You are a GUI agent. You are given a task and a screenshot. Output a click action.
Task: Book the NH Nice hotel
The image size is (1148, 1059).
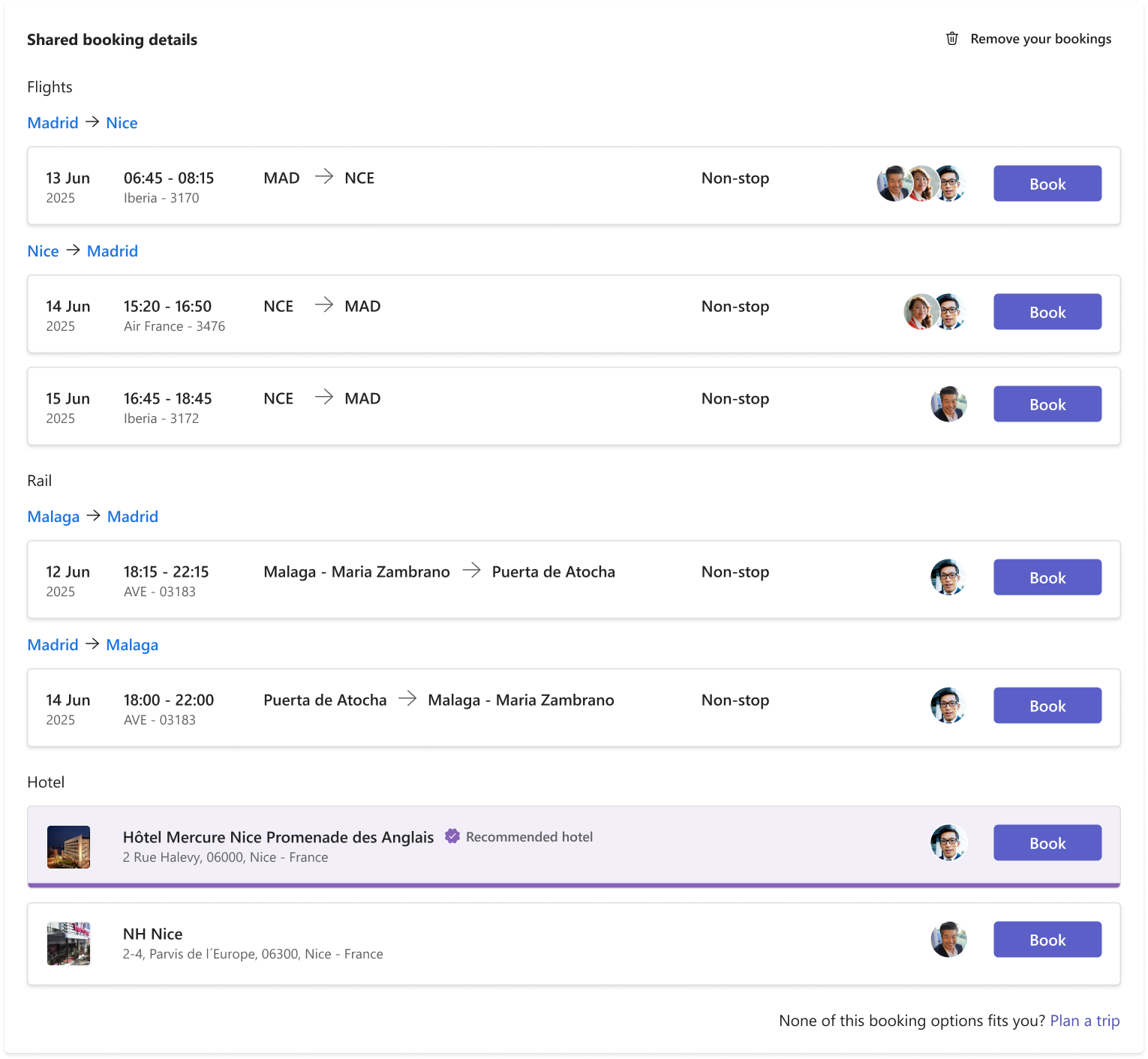1047,940
